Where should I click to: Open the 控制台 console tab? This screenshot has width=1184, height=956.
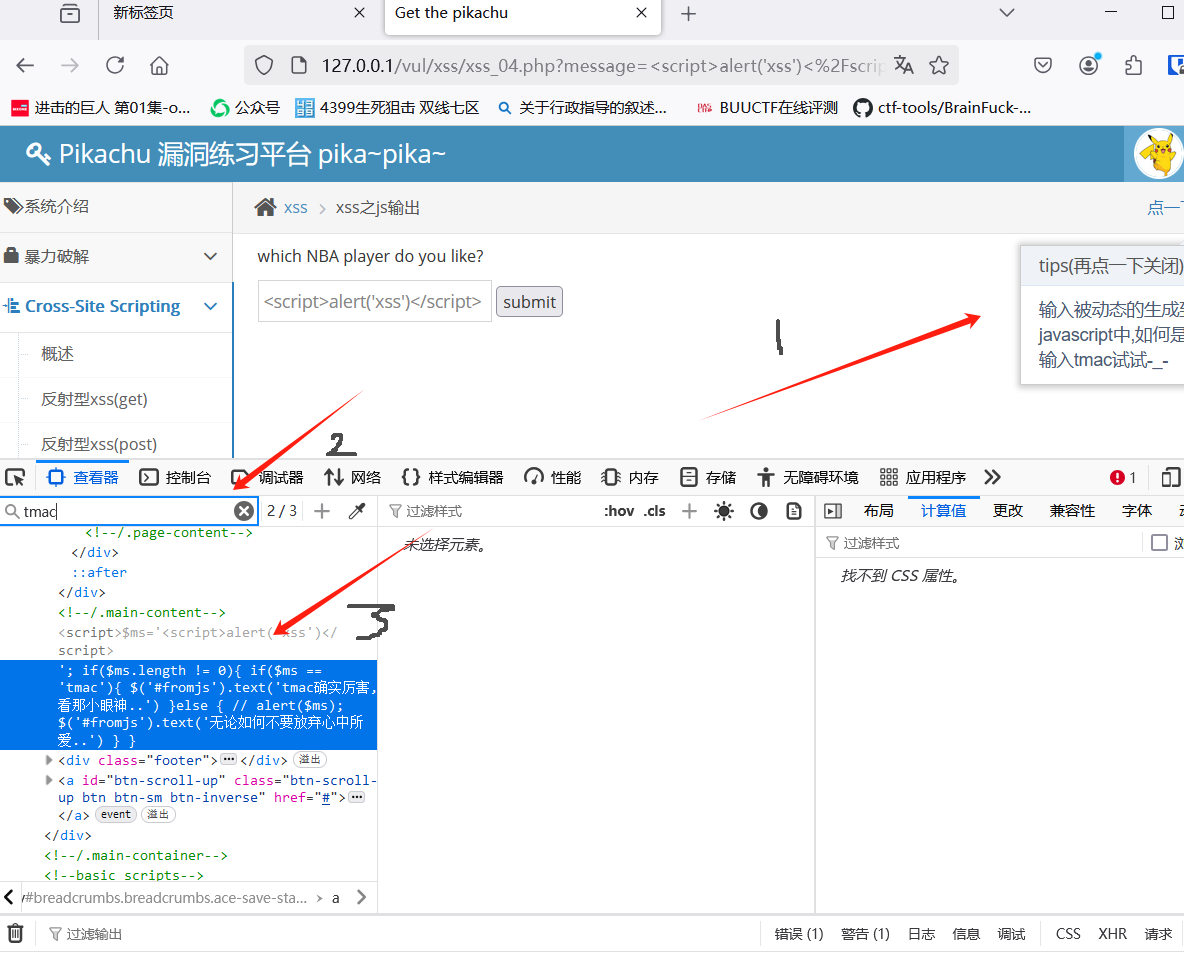[175, 477]
